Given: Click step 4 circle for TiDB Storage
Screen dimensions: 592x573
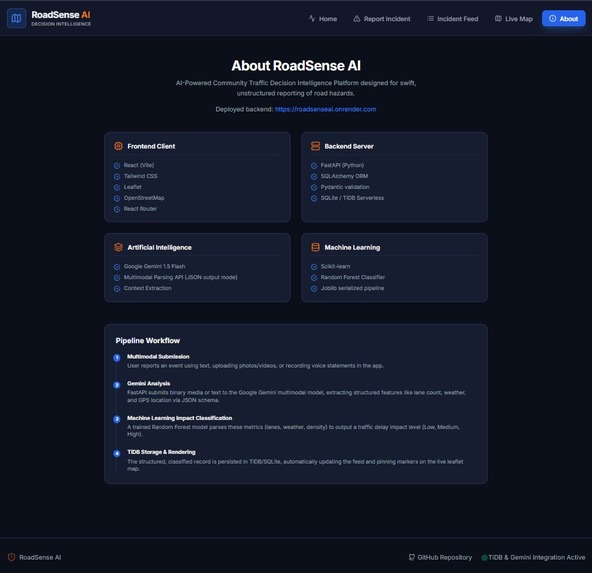Looking at the screenshot, I should 117,453.
